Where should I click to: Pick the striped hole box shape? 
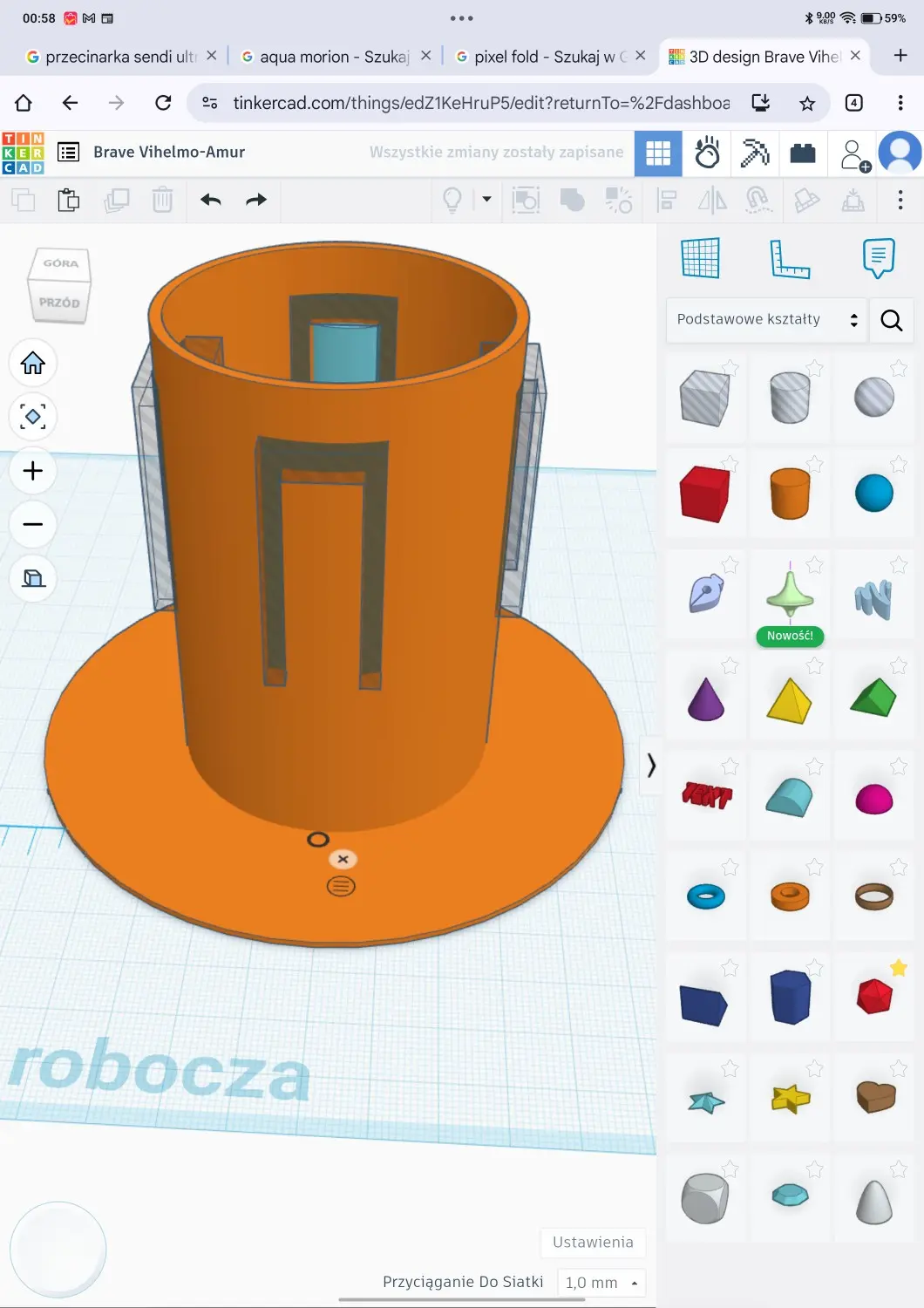click(x=705, y=398)
